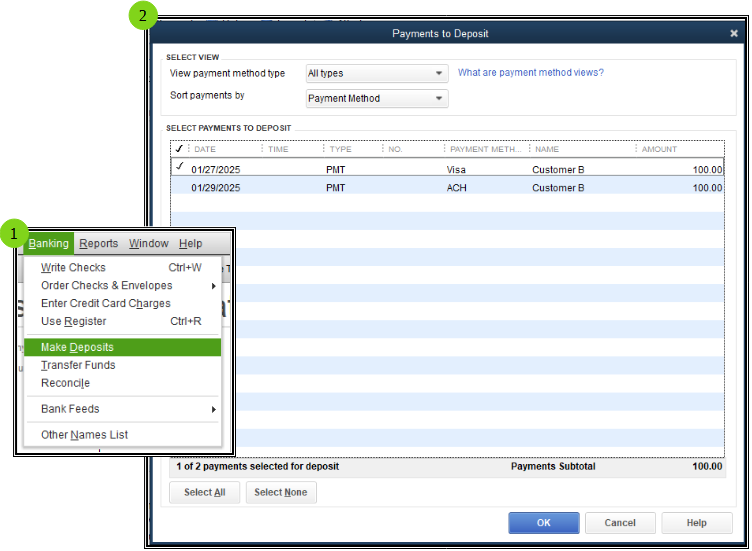This screenshot has height=551, width=752.
Task: Choose Write Checks from Banking menu
Action: point(122,268)
